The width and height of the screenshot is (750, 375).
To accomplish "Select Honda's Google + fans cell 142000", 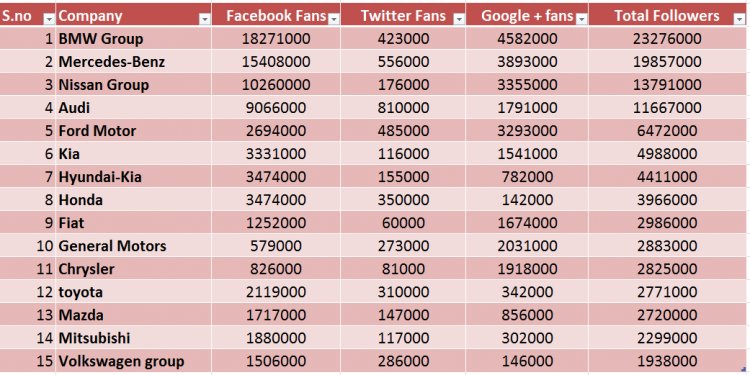I will 527,200.
